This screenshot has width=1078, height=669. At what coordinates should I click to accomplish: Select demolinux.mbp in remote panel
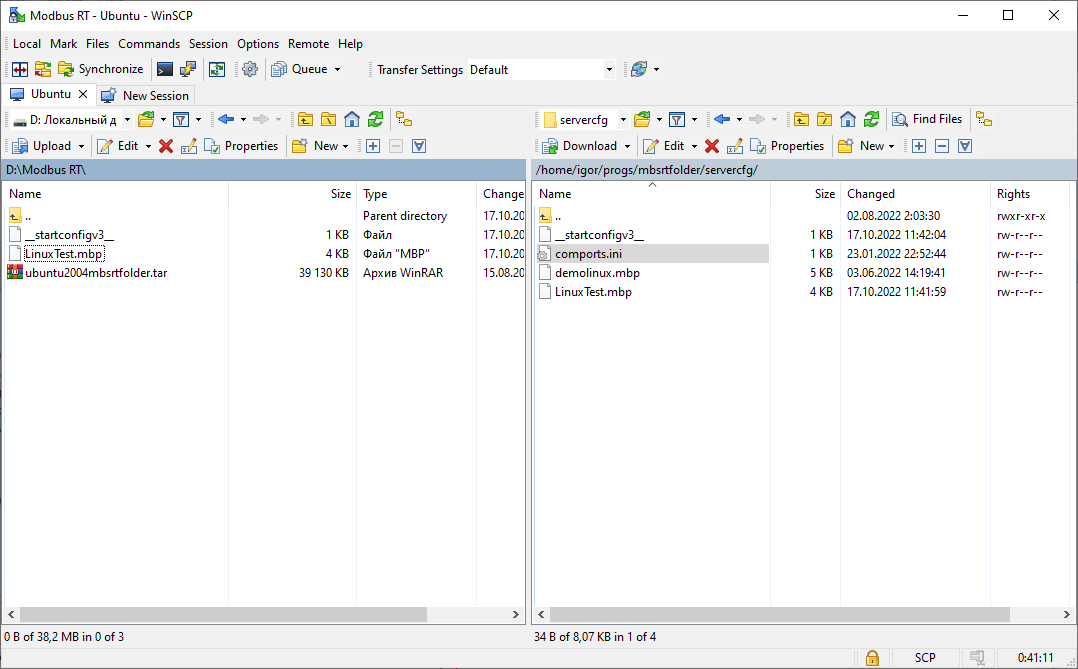coord(597,273)
